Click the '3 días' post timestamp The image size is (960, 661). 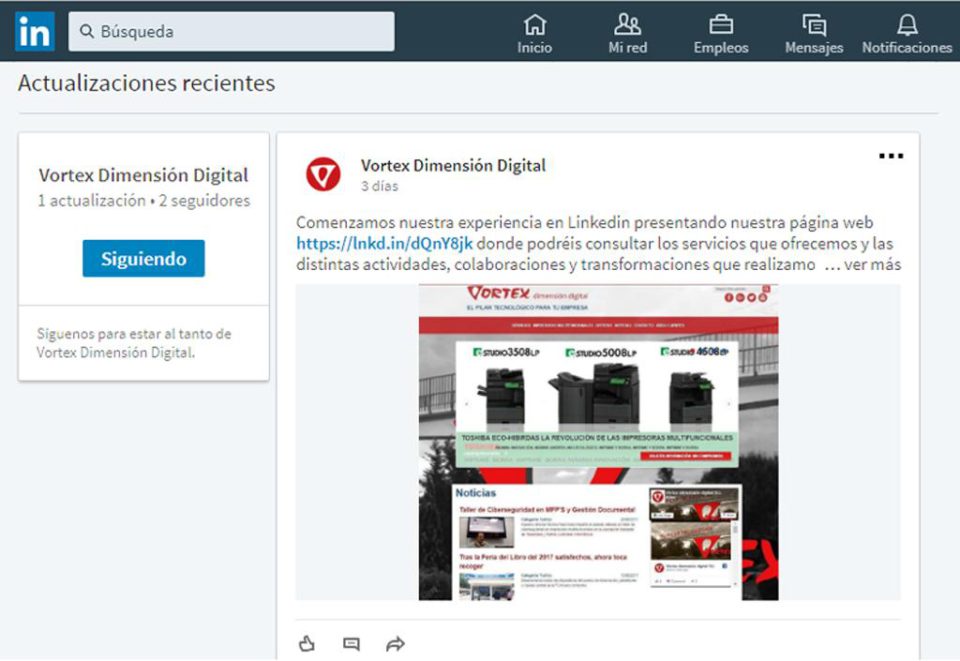380,186
